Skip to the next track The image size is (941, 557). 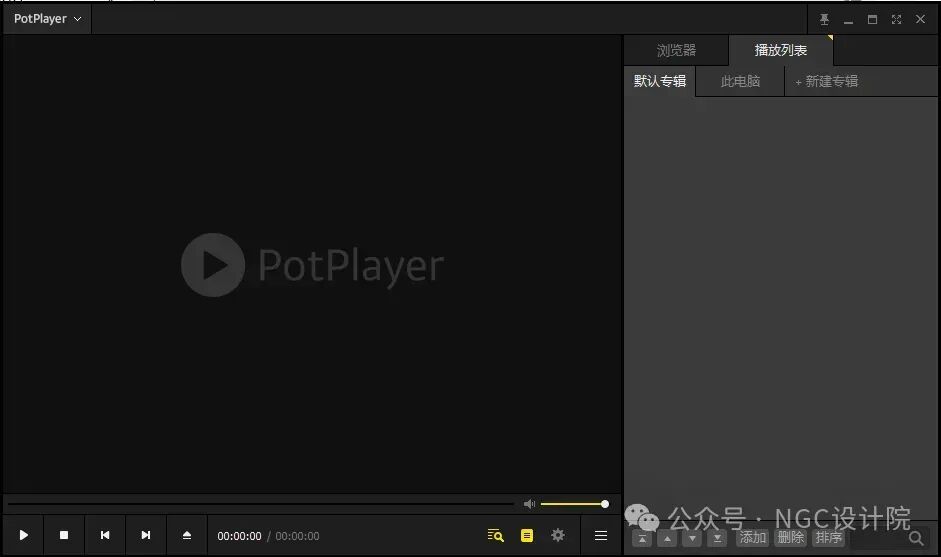pos(145,535)
